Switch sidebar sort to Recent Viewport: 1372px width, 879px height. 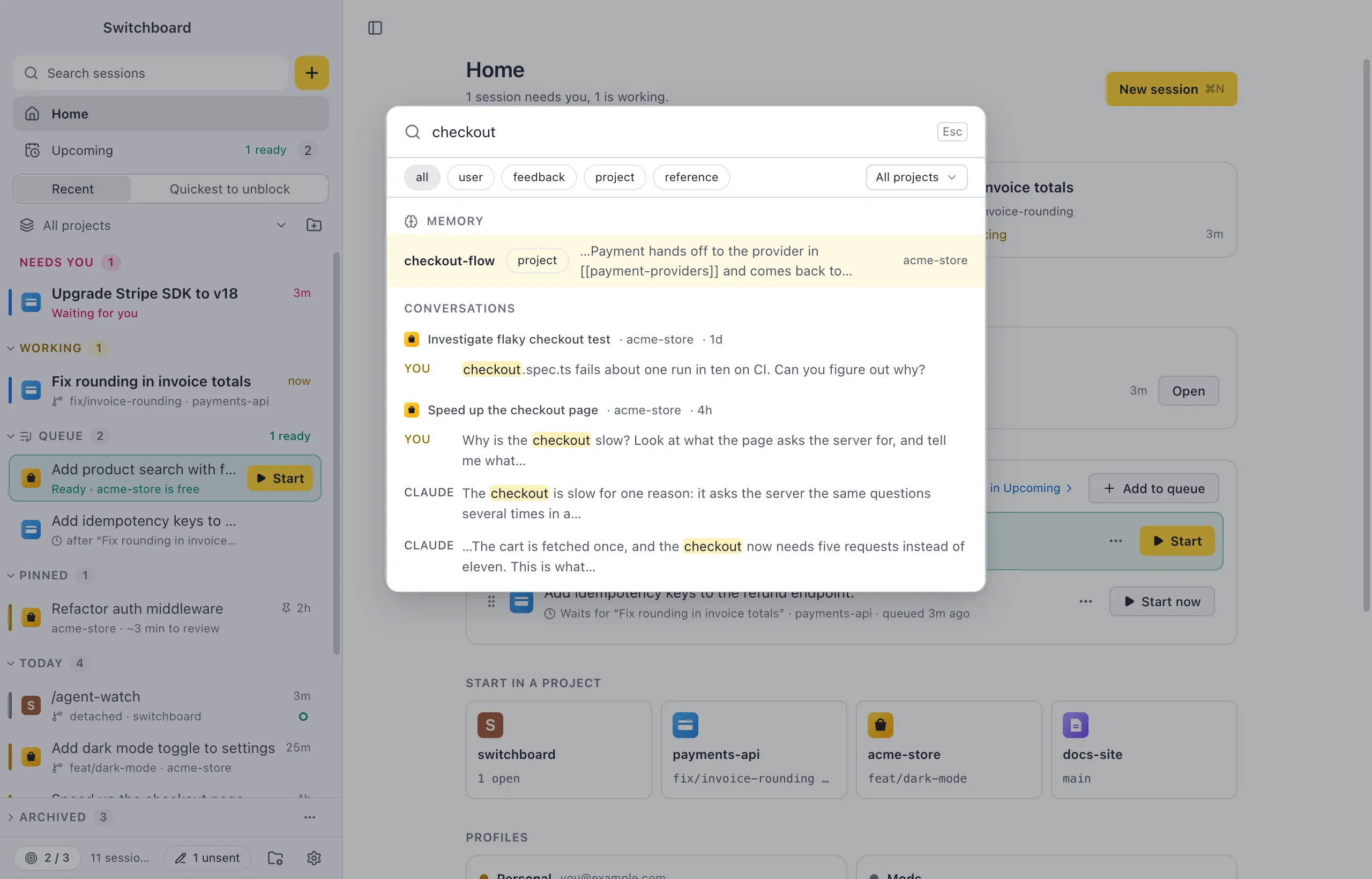[72, 189]
